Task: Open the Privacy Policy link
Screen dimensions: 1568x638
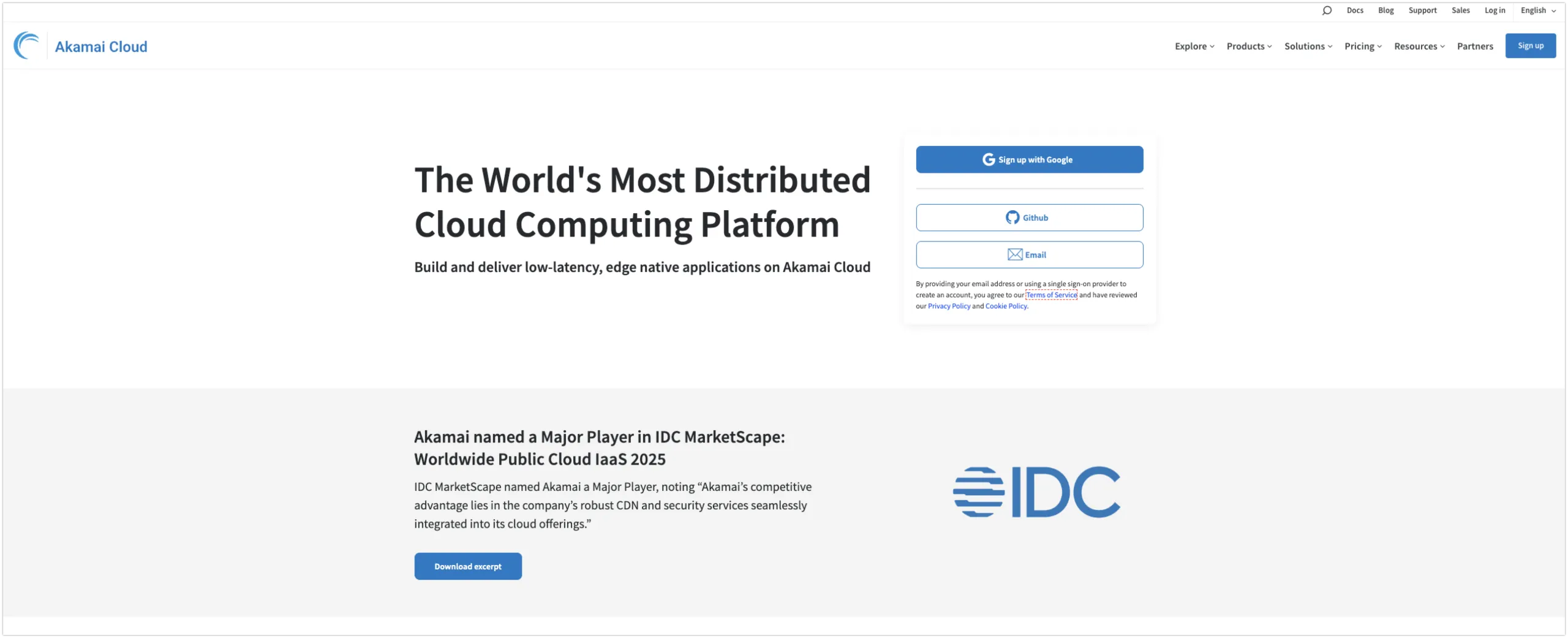Action: pos(949,306)
